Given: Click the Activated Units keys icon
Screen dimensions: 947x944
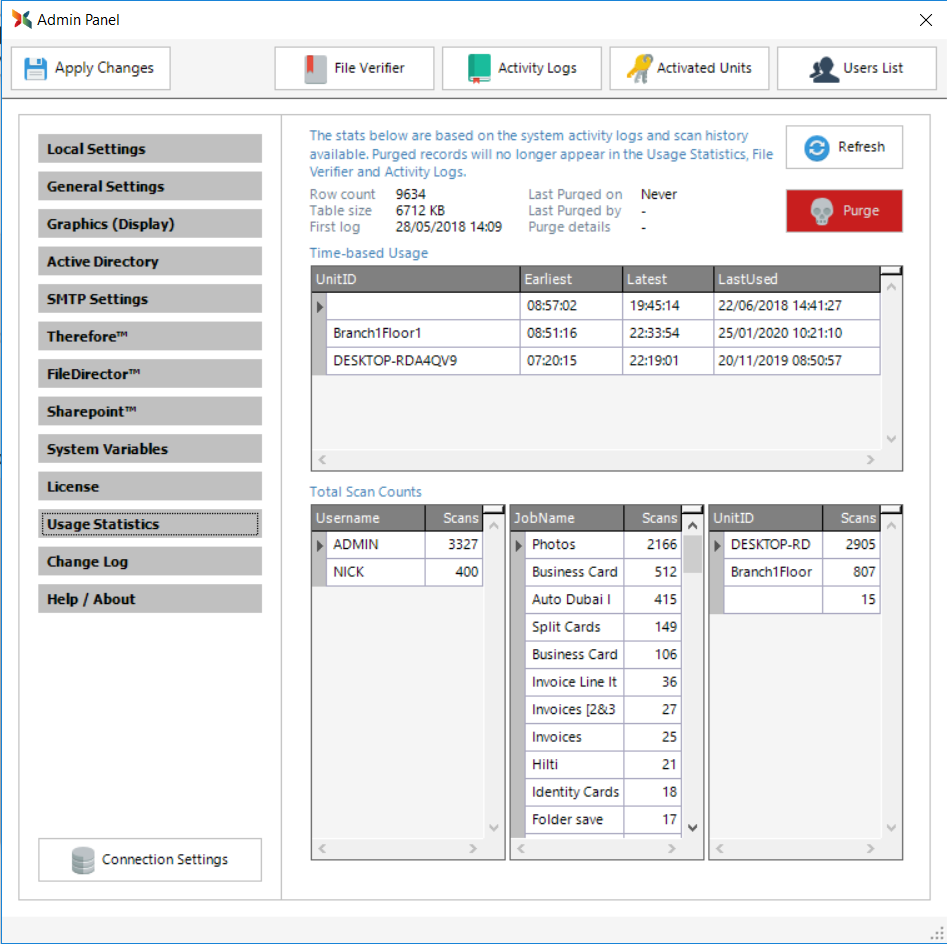Looking at the screenshot, I should click(639, 69).
